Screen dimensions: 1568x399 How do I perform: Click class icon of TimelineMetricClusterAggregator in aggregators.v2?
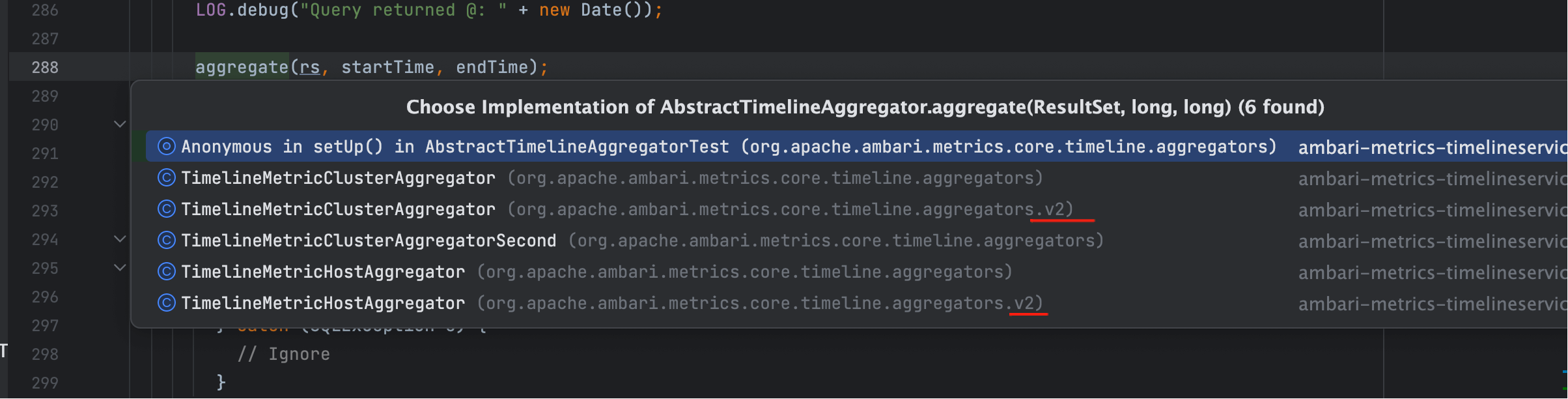pos(167,209)
